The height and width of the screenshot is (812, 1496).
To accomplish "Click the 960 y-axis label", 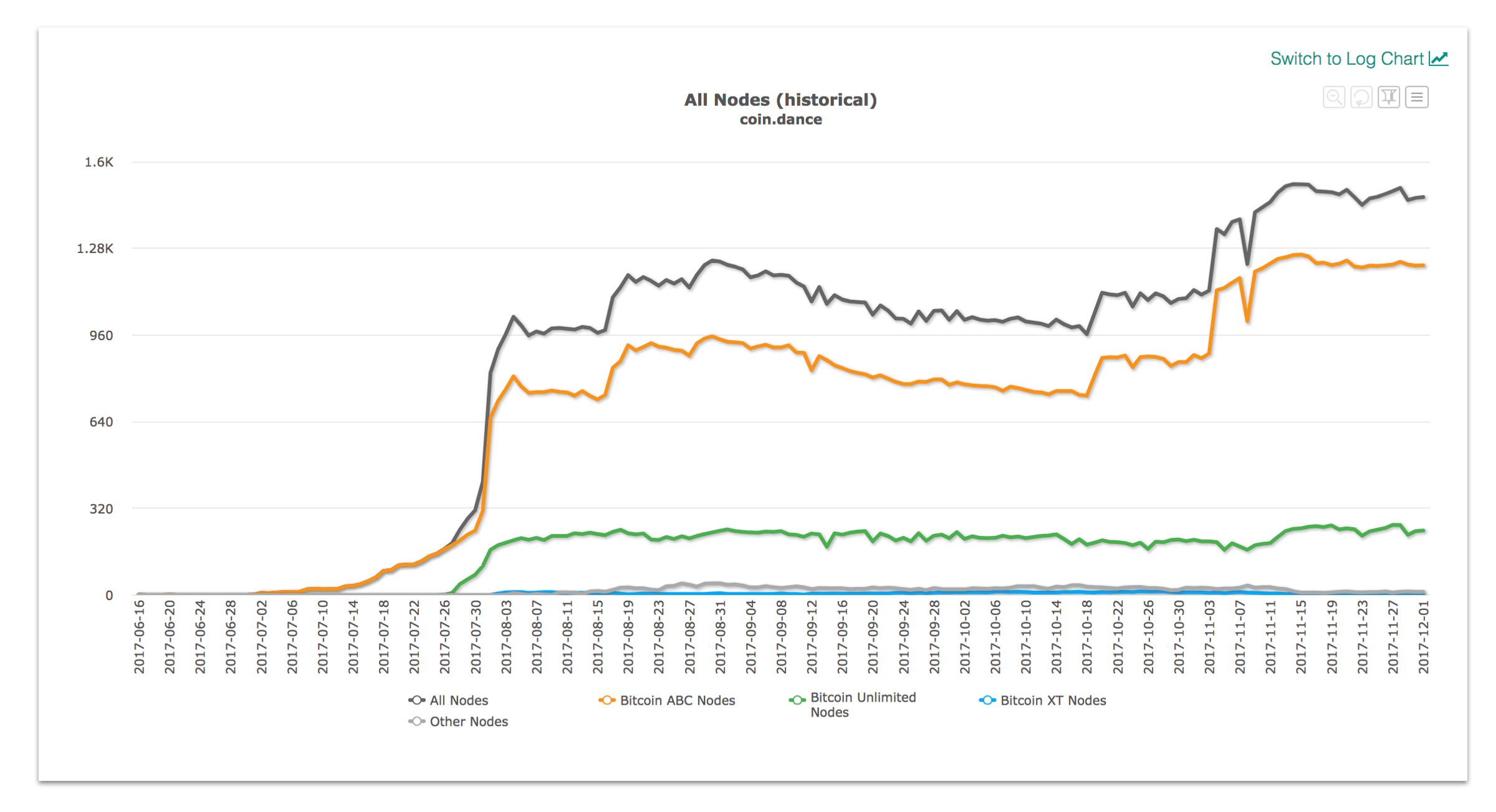I will click(x=101, y=336).
